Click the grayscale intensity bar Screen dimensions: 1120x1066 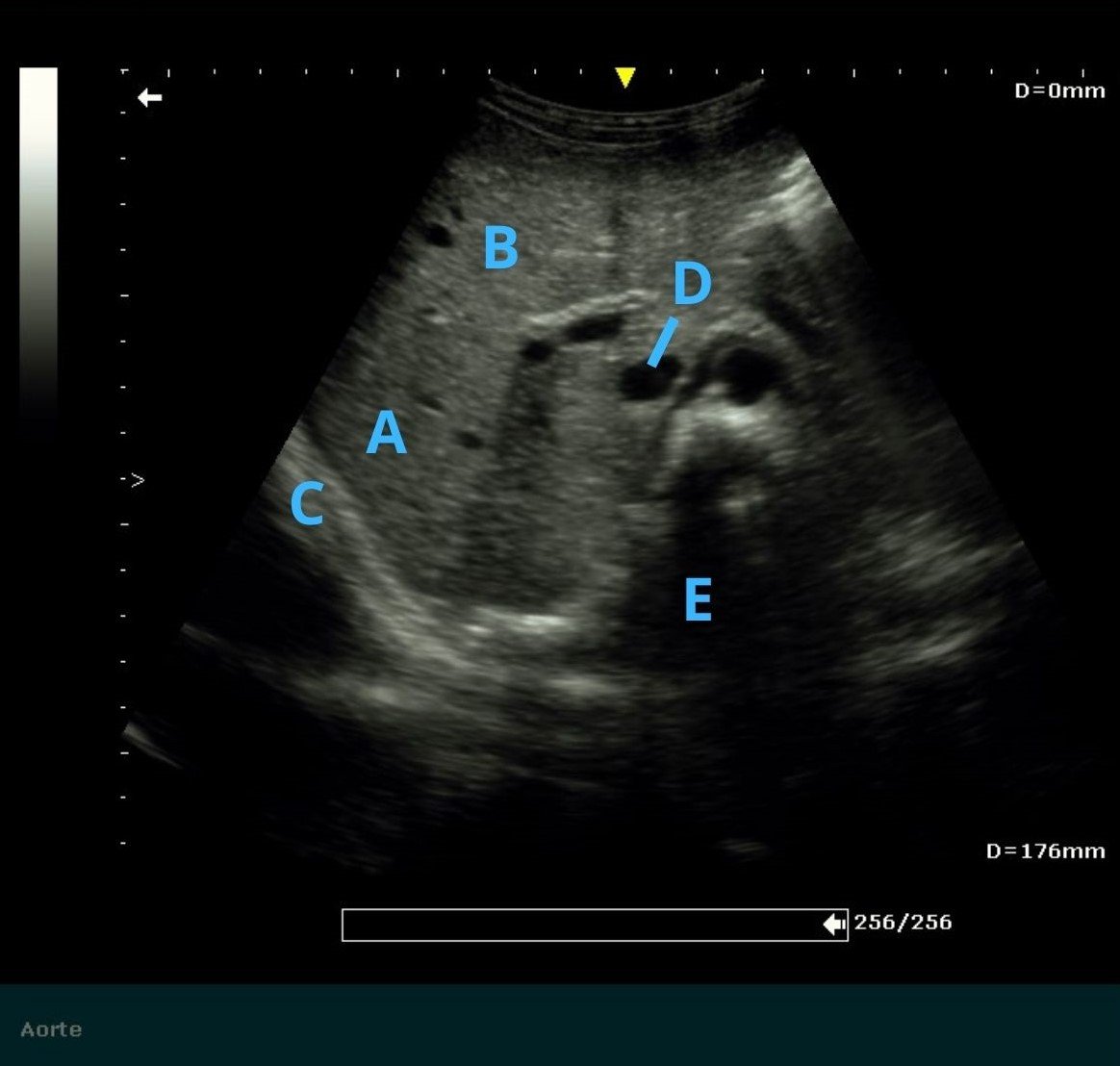38,241
